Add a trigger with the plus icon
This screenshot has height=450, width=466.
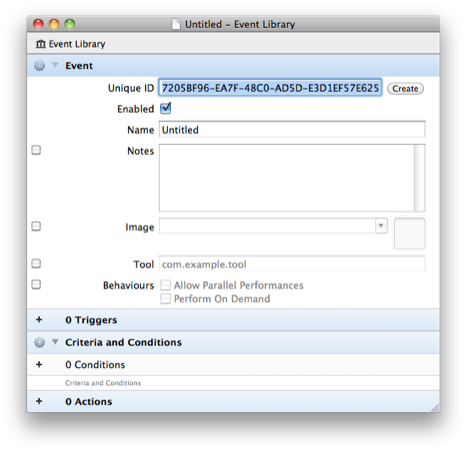coord(39,319)
